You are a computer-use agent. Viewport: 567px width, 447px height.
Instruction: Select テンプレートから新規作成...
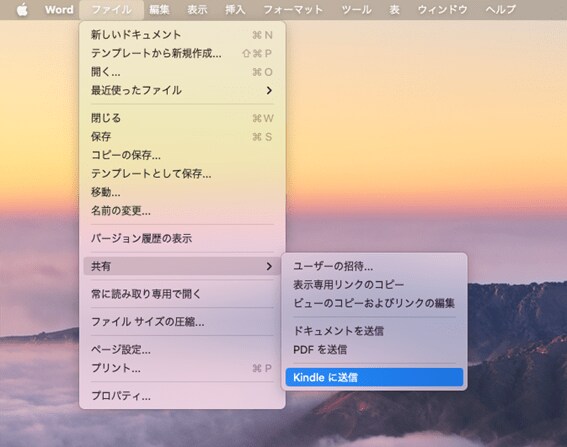point(182,53)
